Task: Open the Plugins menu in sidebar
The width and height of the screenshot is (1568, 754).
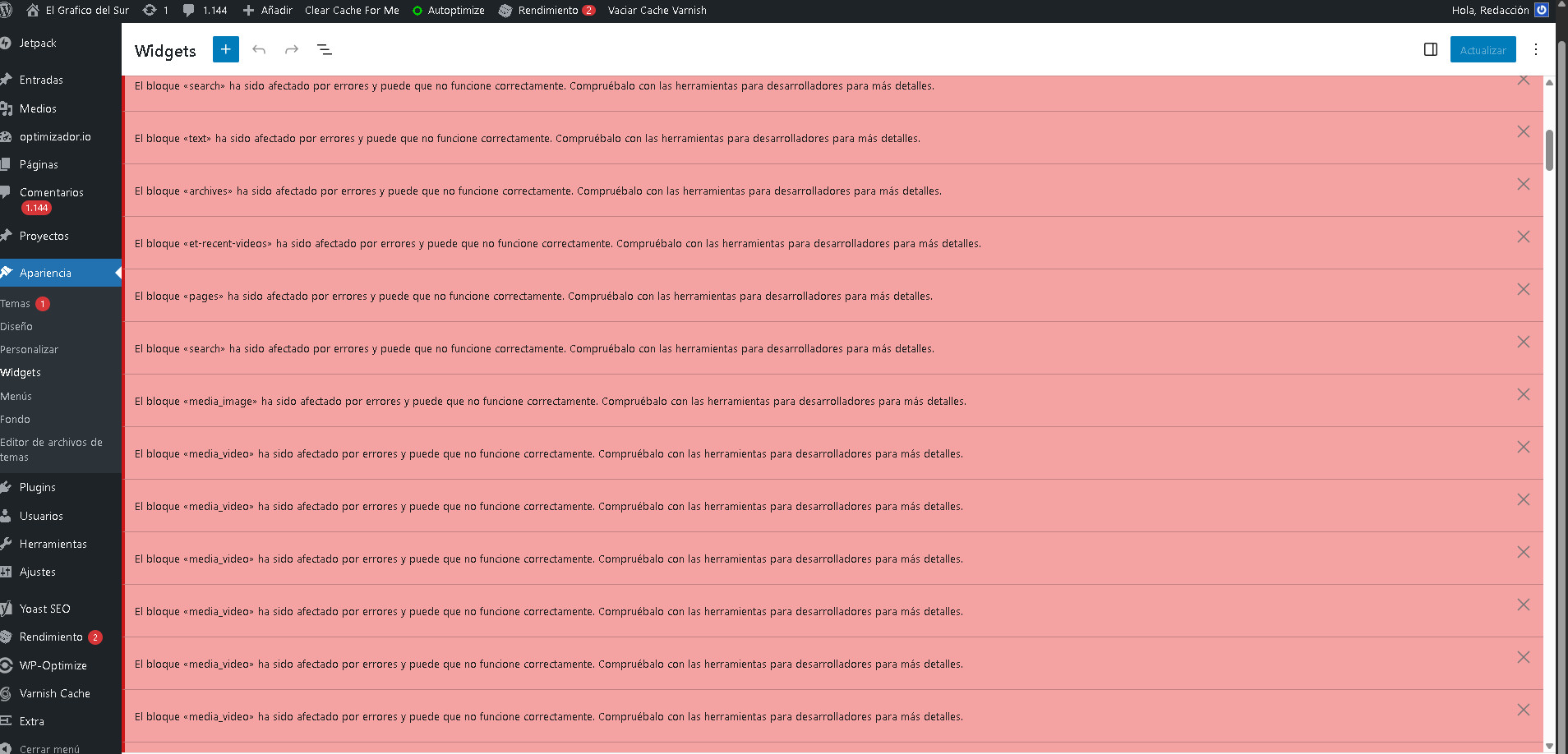Action: coord(38,487)
